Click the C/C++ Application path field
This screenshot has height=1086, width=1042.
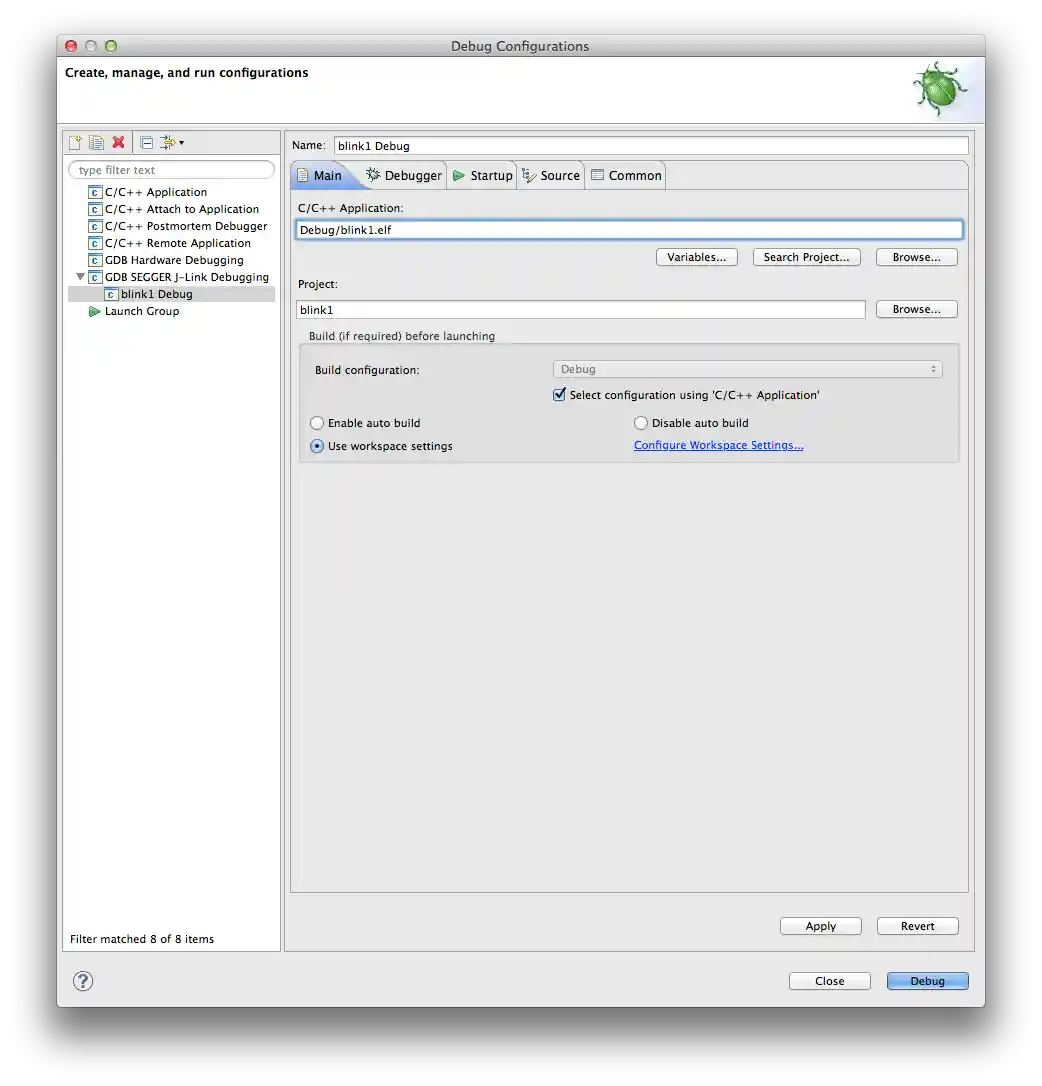click(629, 230)
